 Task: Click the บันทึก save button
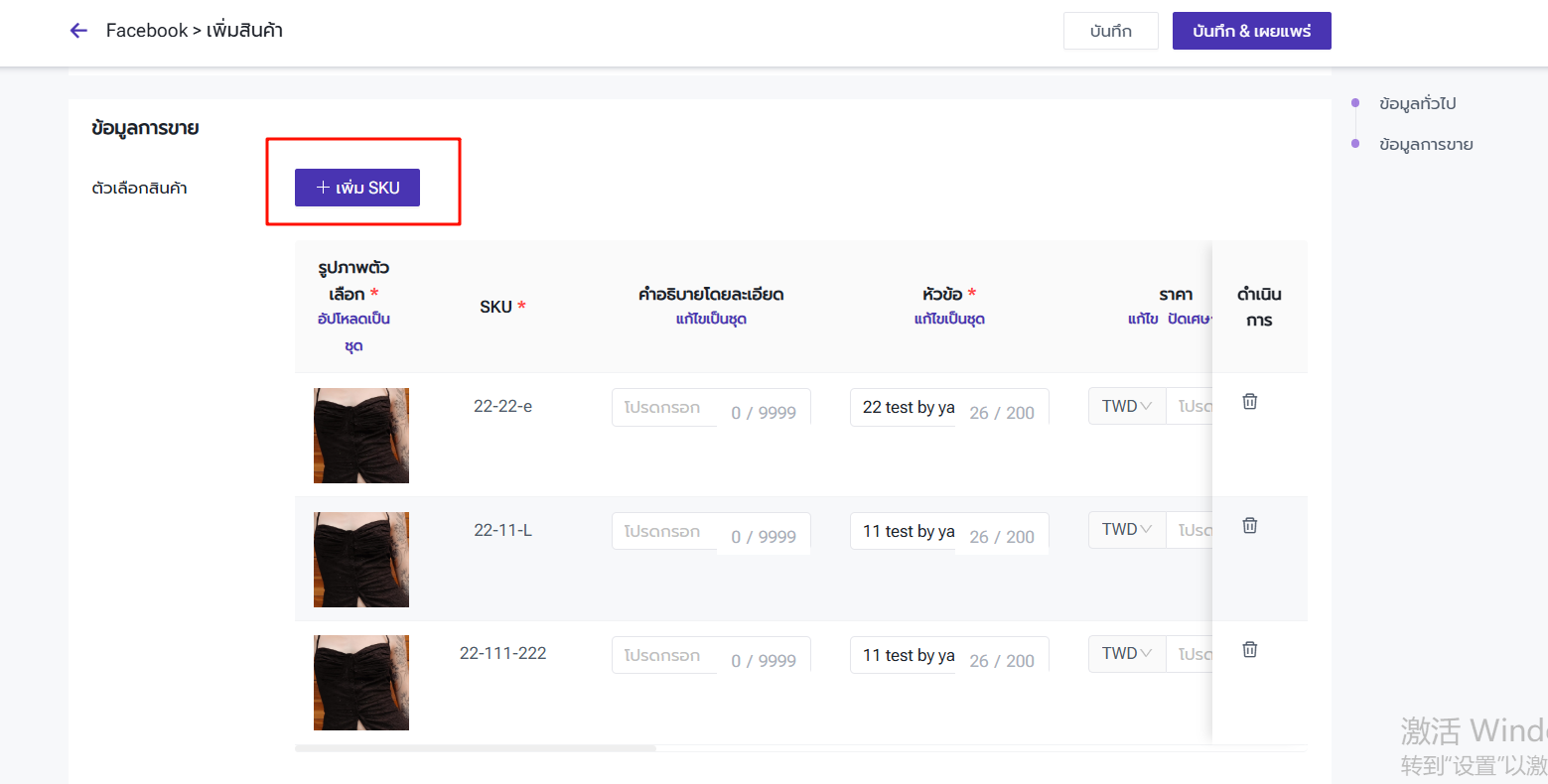point(1110,31)
